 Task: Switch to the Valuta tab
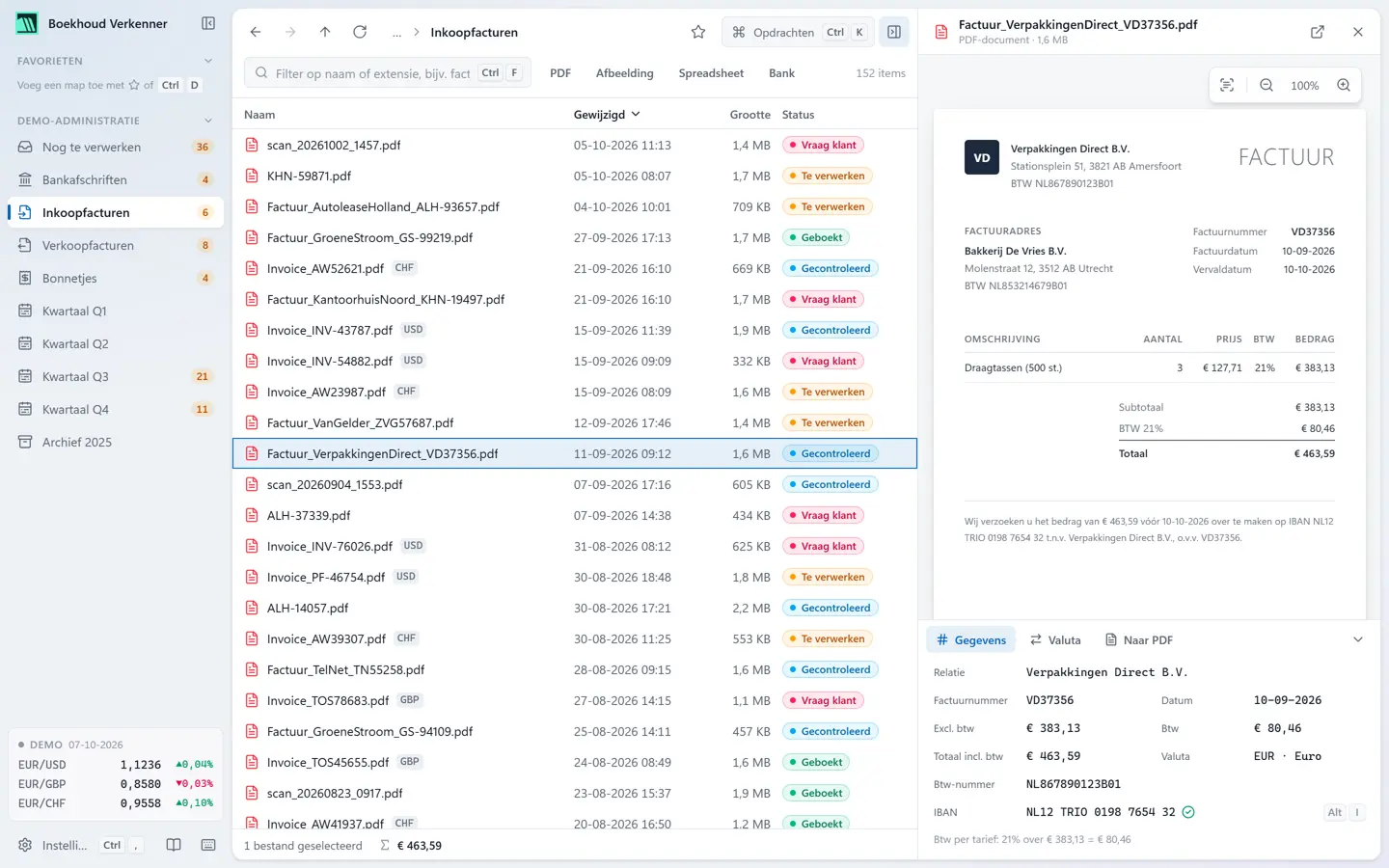tap(1055, 639)
